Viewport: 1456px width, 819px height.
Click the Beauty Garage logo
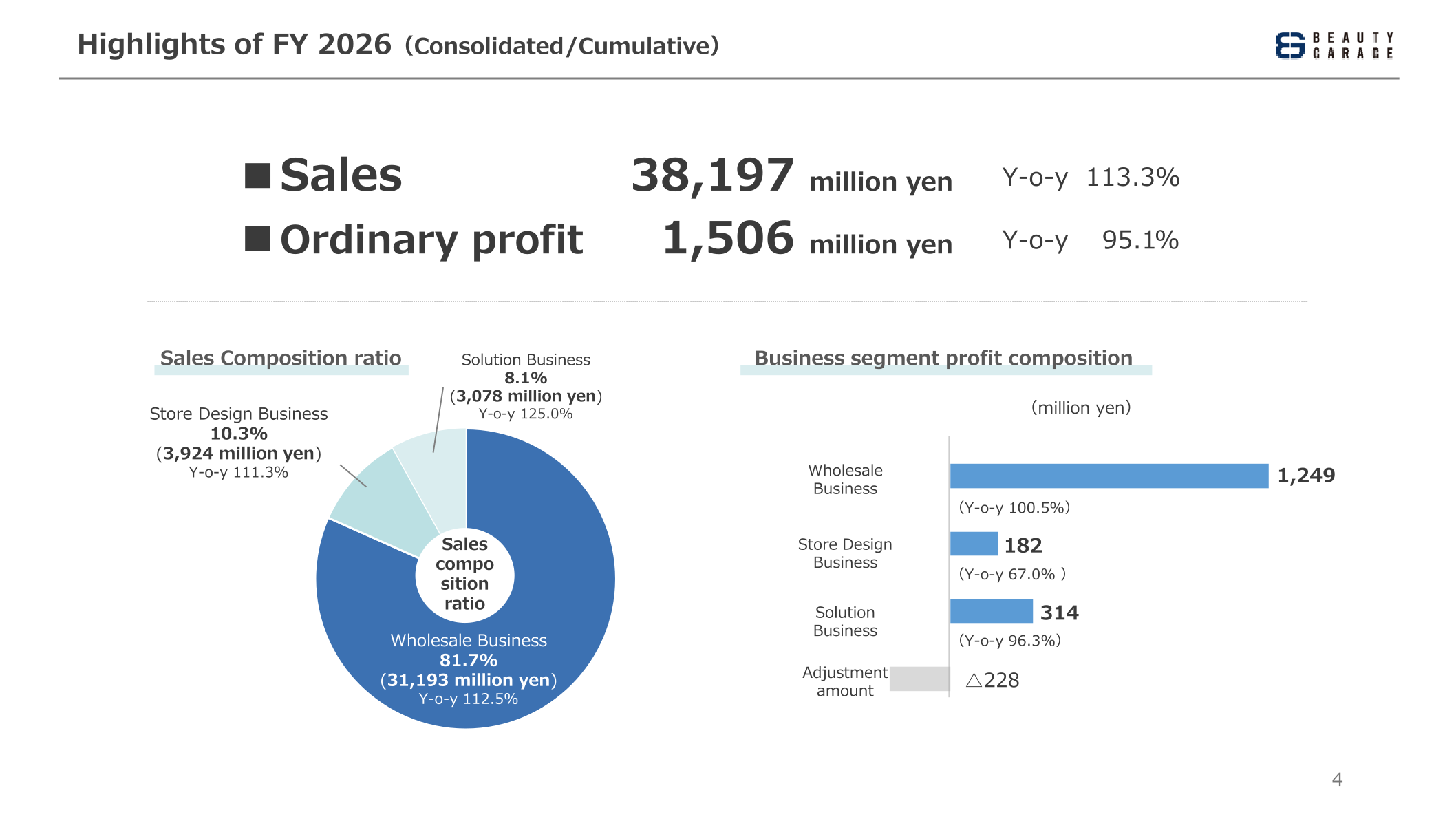point(1334,45)
